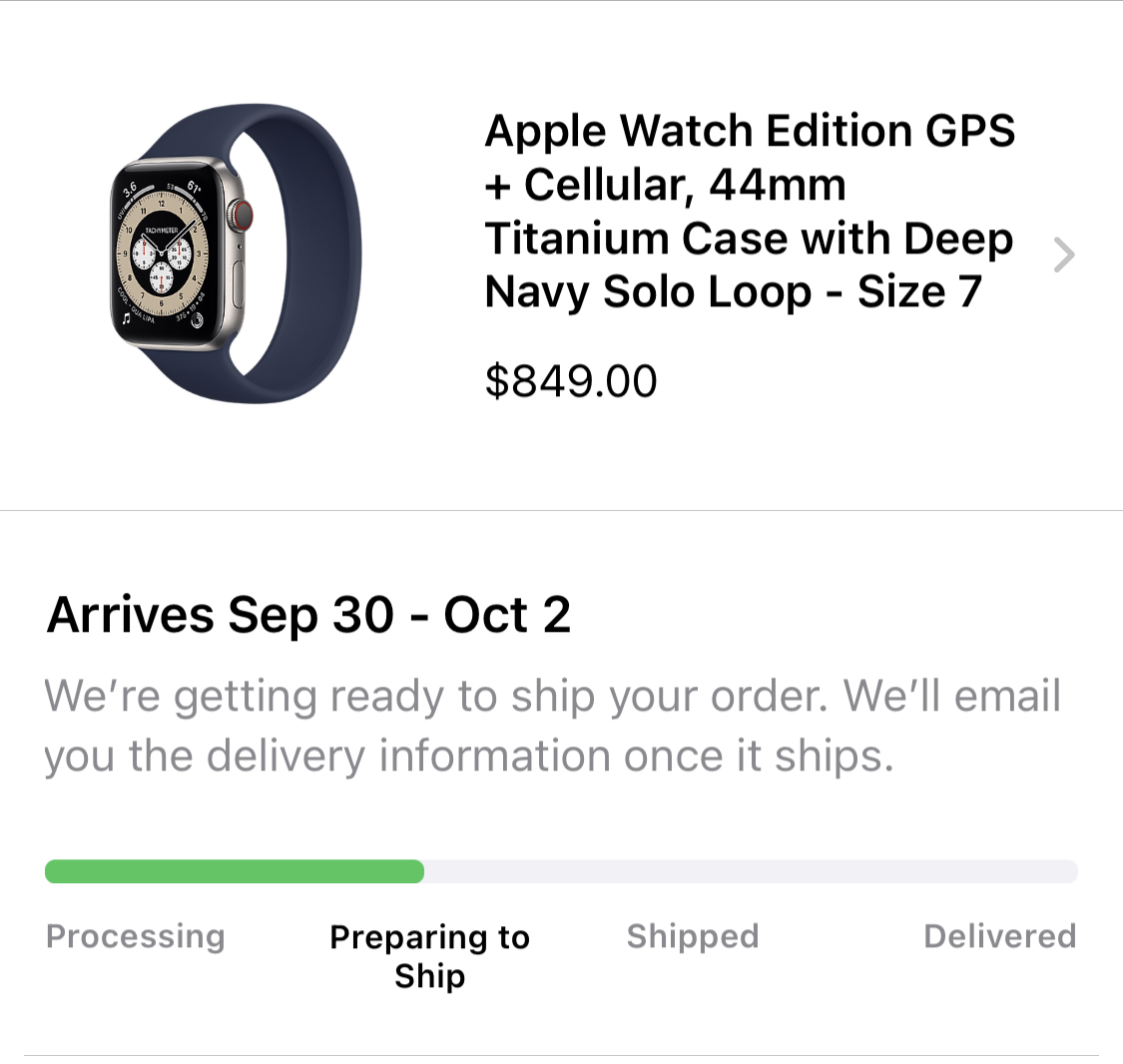
Task: Select the Delivered status label
Action: point(1000,936)
